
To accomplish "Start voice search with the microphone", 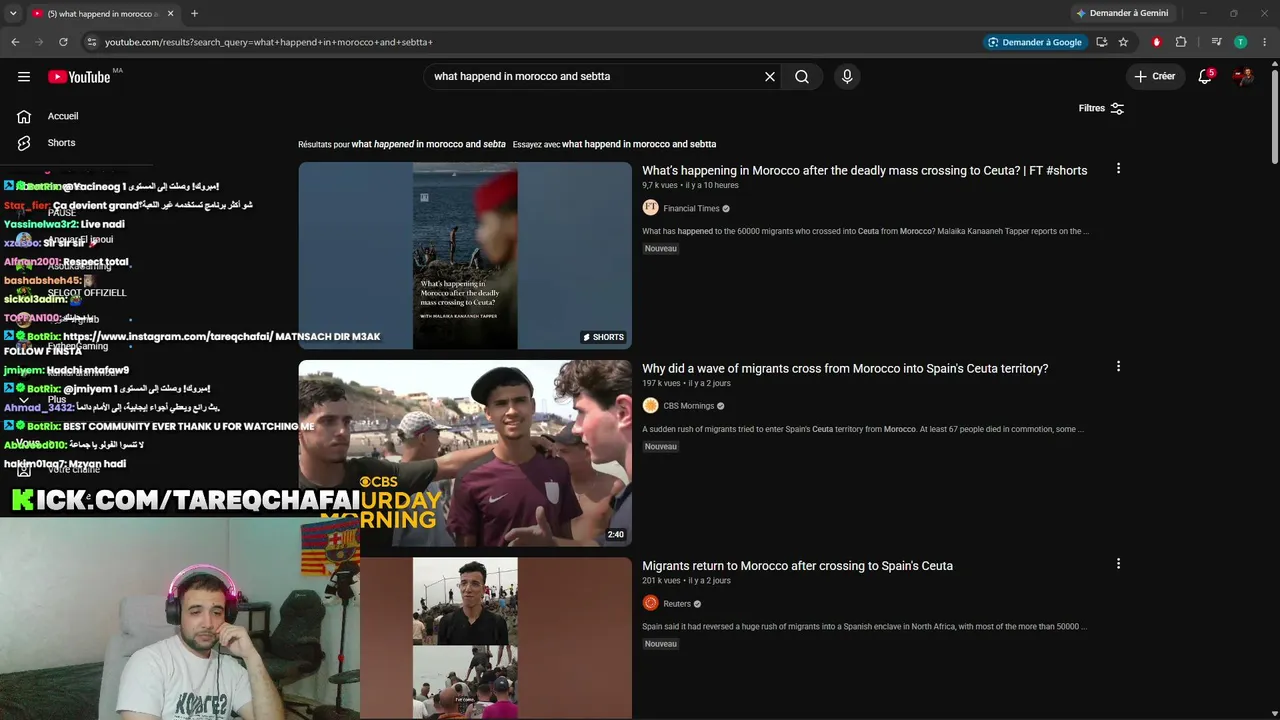I will pyautogui.click(x=847, y=77).
